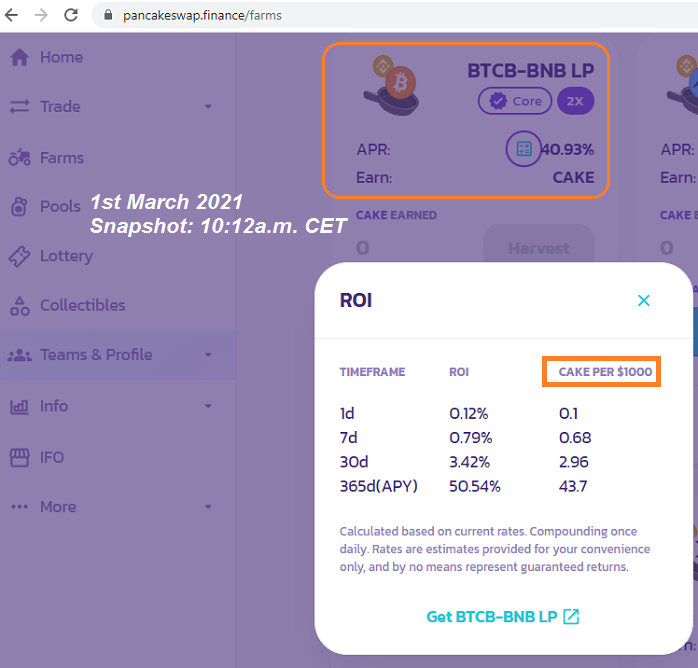The height and width of the screenshot is (668, 698).
Task: Open the Info menu item
Action: 54,406
